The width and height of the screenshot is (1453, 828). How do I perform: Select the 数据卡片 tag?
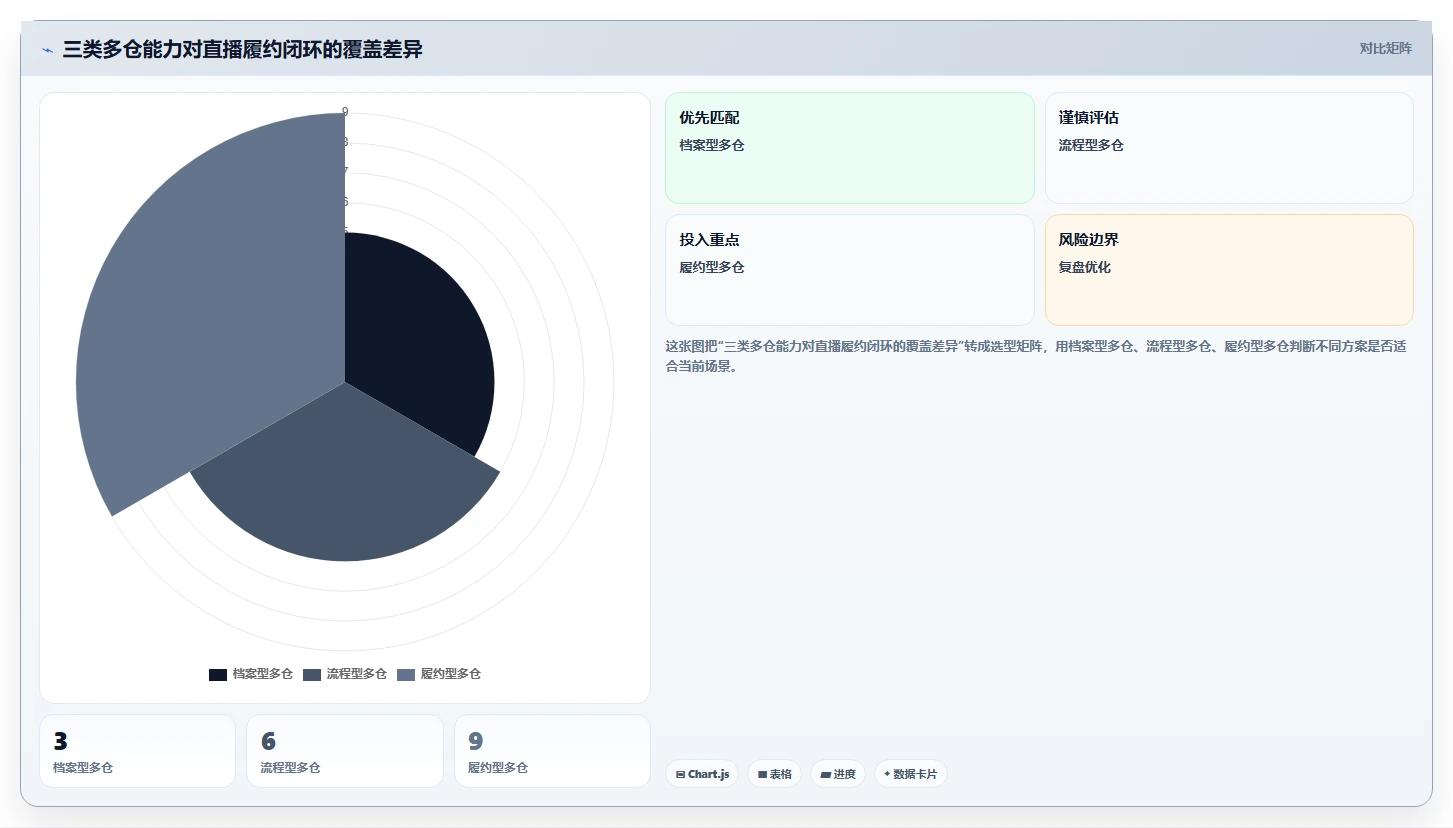911,774
